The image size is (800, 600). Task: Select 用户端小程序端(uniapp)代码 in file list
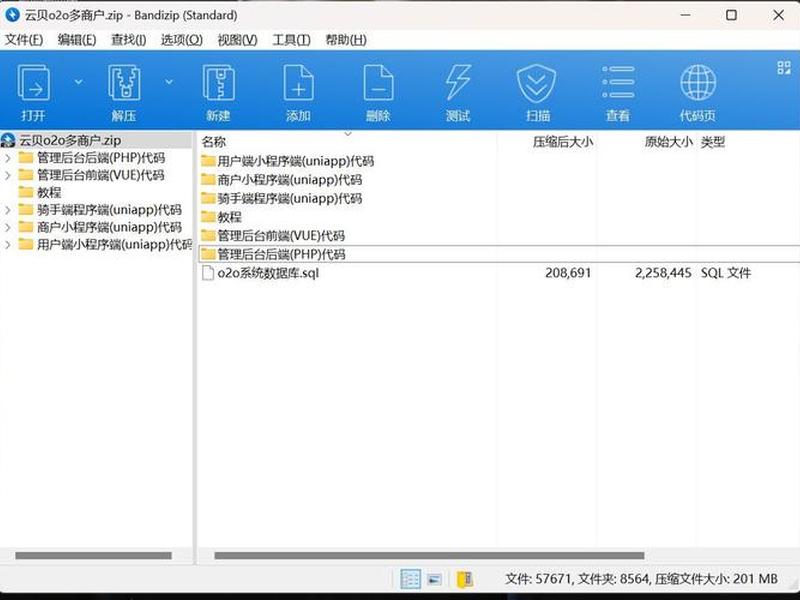coord(295,161)
